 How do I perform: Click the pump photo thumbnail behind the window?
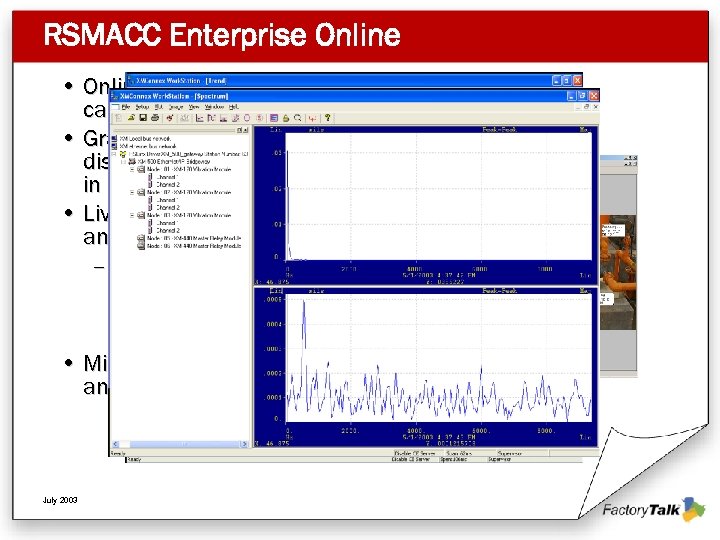pos(619,272)
